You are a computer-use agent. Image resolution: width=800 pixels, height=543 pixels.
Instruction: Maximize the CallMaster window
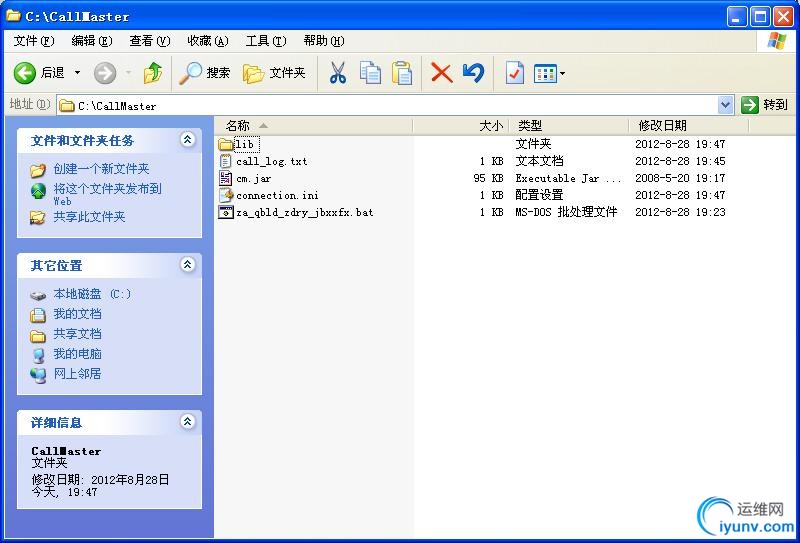click(x=760, y=17)
